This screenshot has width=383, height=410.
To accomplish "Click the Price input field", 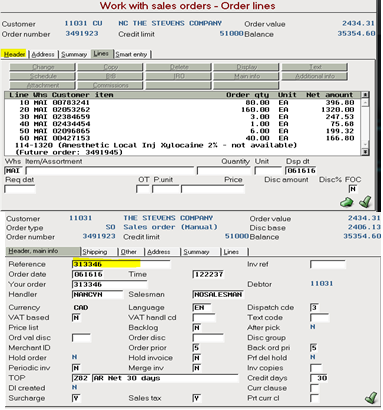I will coord(213,189).
